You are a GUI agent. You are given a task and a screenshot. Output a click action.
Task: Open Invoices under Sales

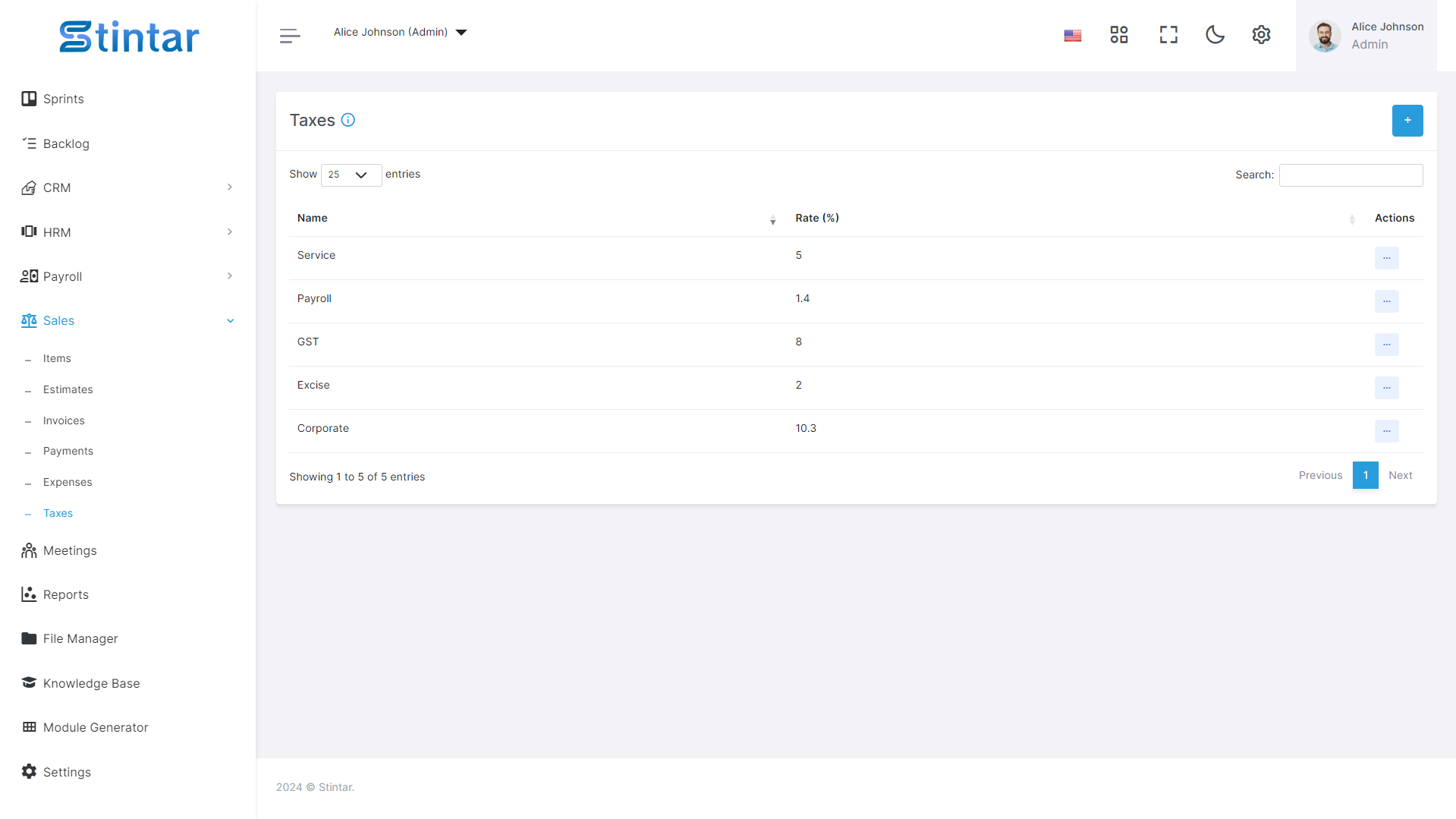click(x=64, y=421)
